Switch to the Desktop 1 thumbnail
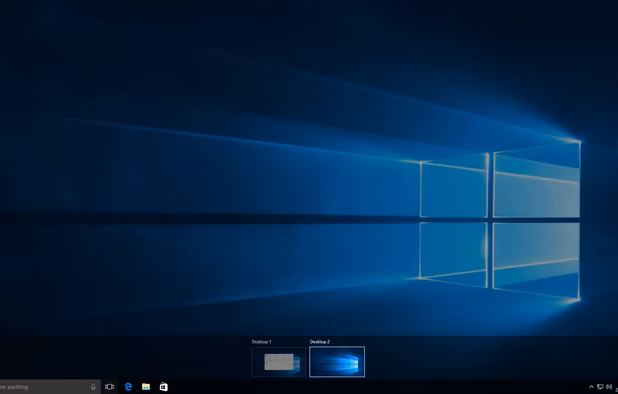 click(x=279, y=362)
